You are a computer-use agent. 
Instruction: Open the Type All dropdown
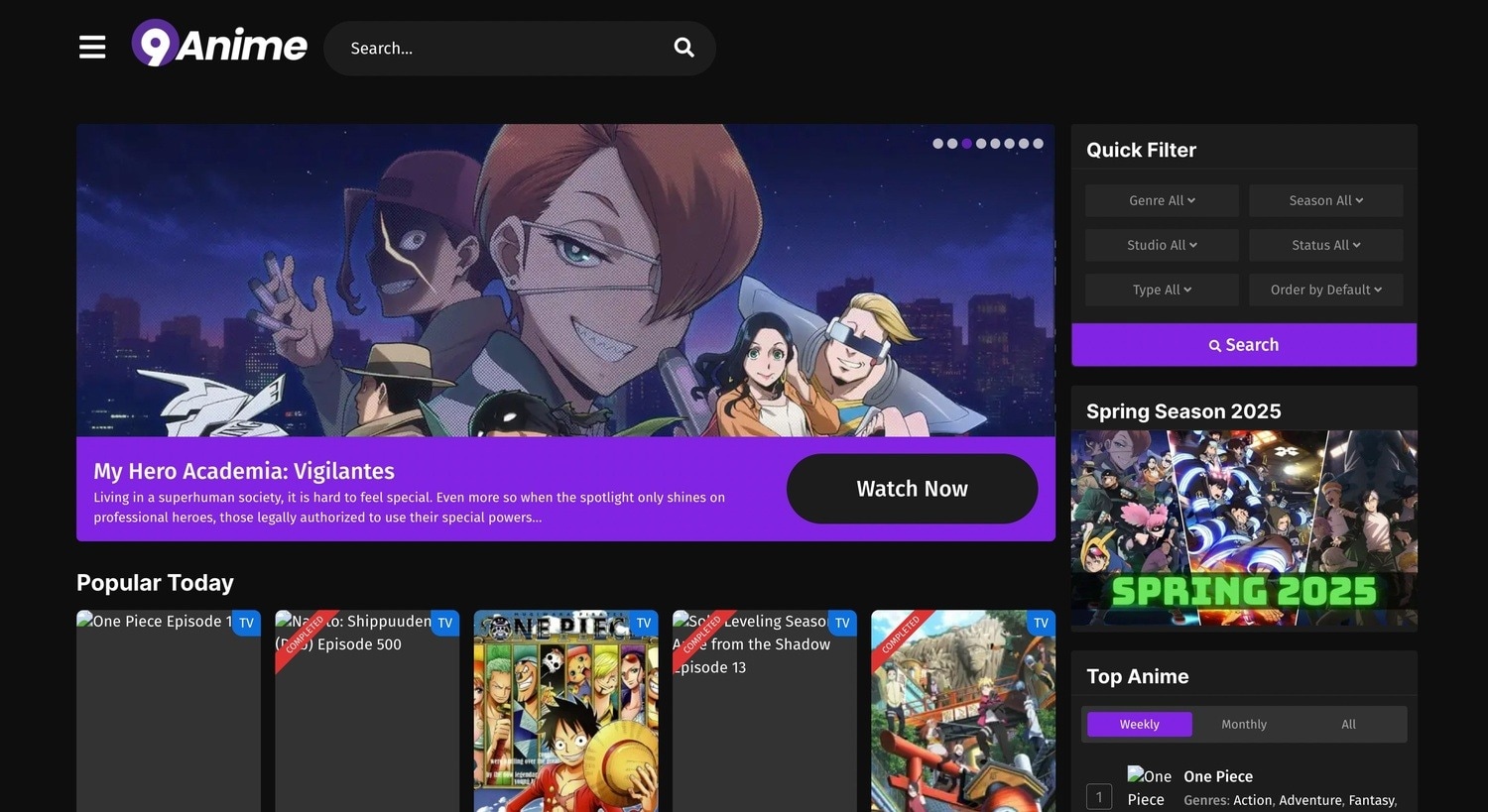pyautogui.click(x=1162, y=290)
